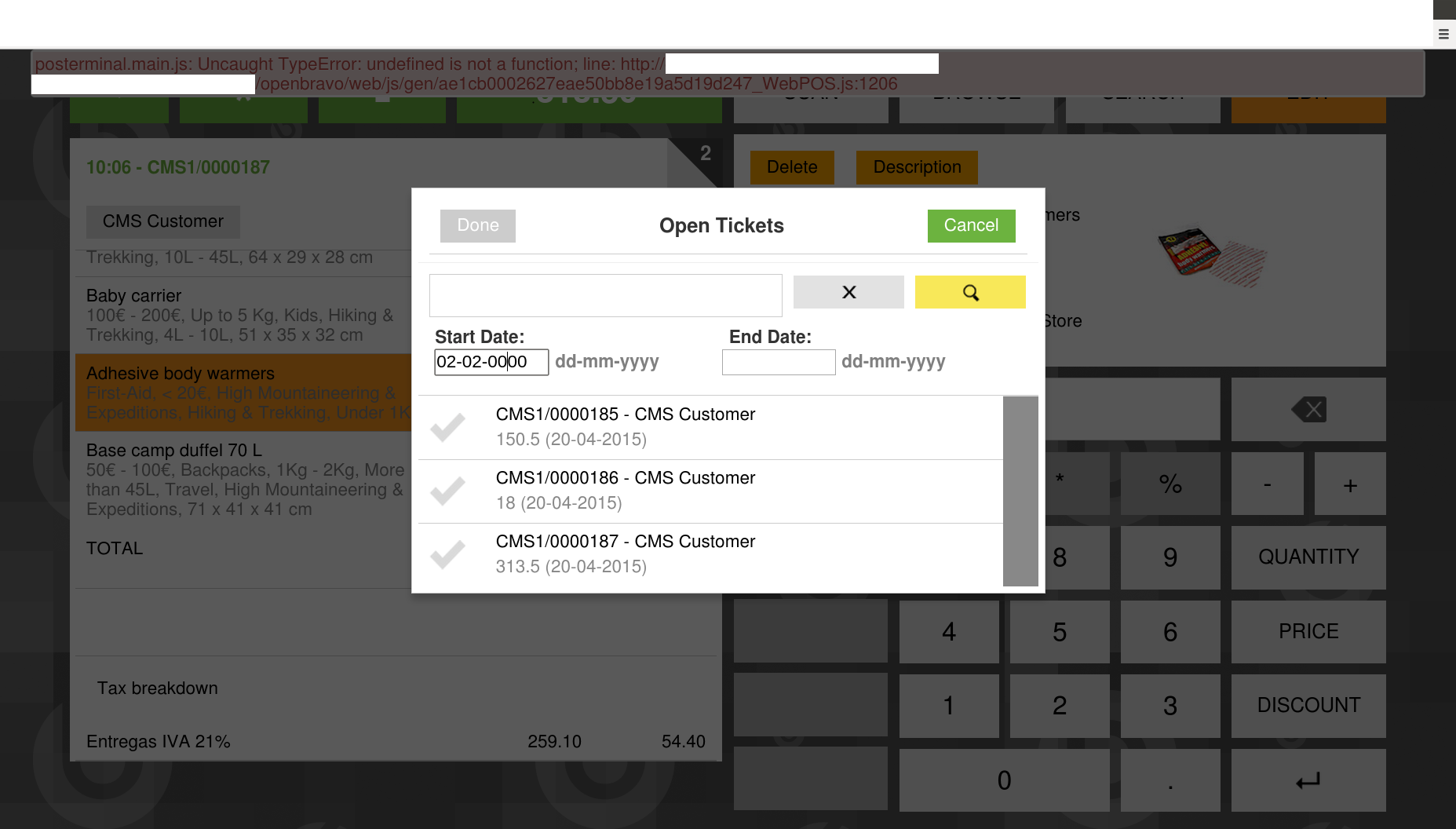This screenshot has height=829, width=1456.
Task: Click the End Date input field
Action: pos(778,362)
